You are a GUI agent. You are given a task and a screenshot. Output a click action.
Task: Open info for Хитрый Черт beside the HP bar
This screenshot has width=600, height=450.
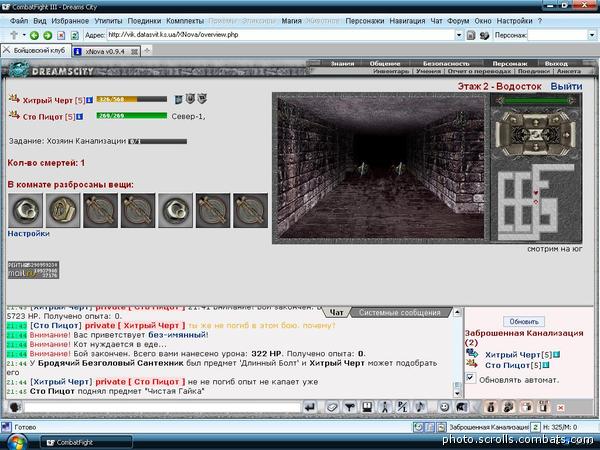(x=89, y=100)
